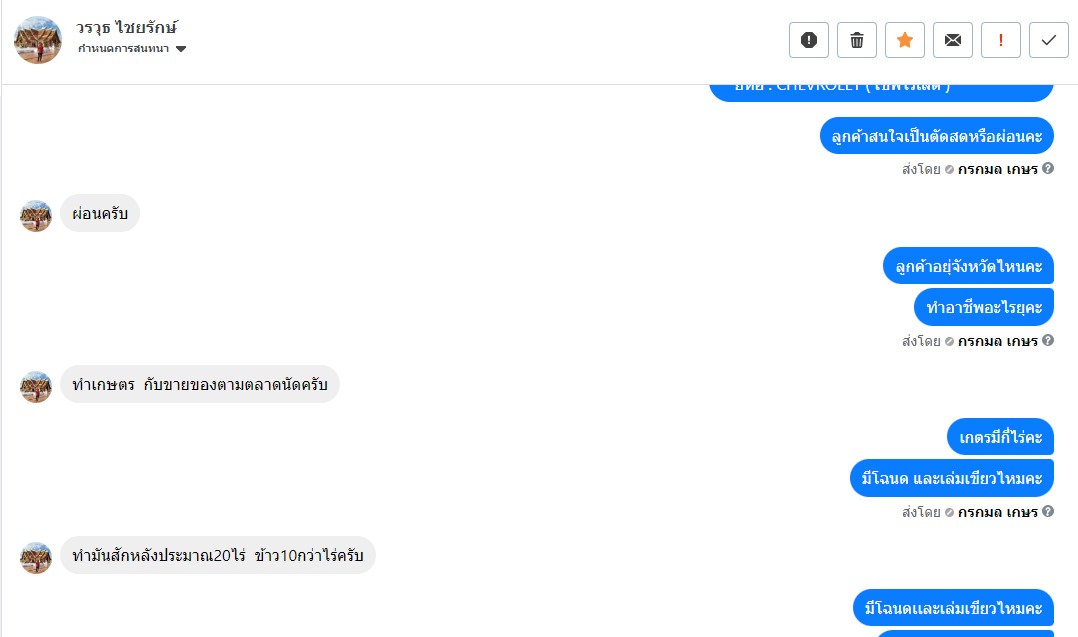
Task: Select the 'เกตรมีกี่ไร่คะ' message bubble
Action: click(1000, 437)
